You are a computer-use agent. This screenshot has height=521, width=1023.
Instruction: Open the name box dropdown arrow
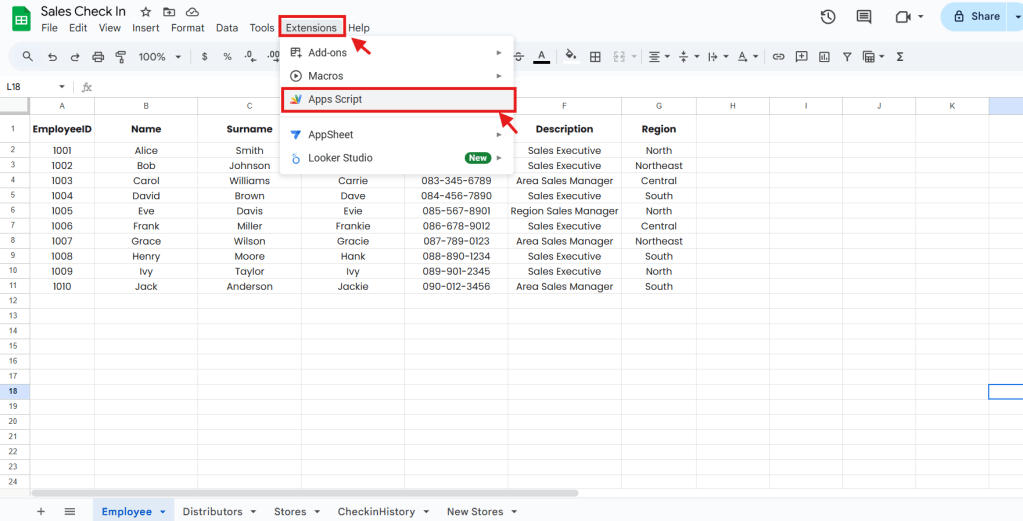[62, 87]
